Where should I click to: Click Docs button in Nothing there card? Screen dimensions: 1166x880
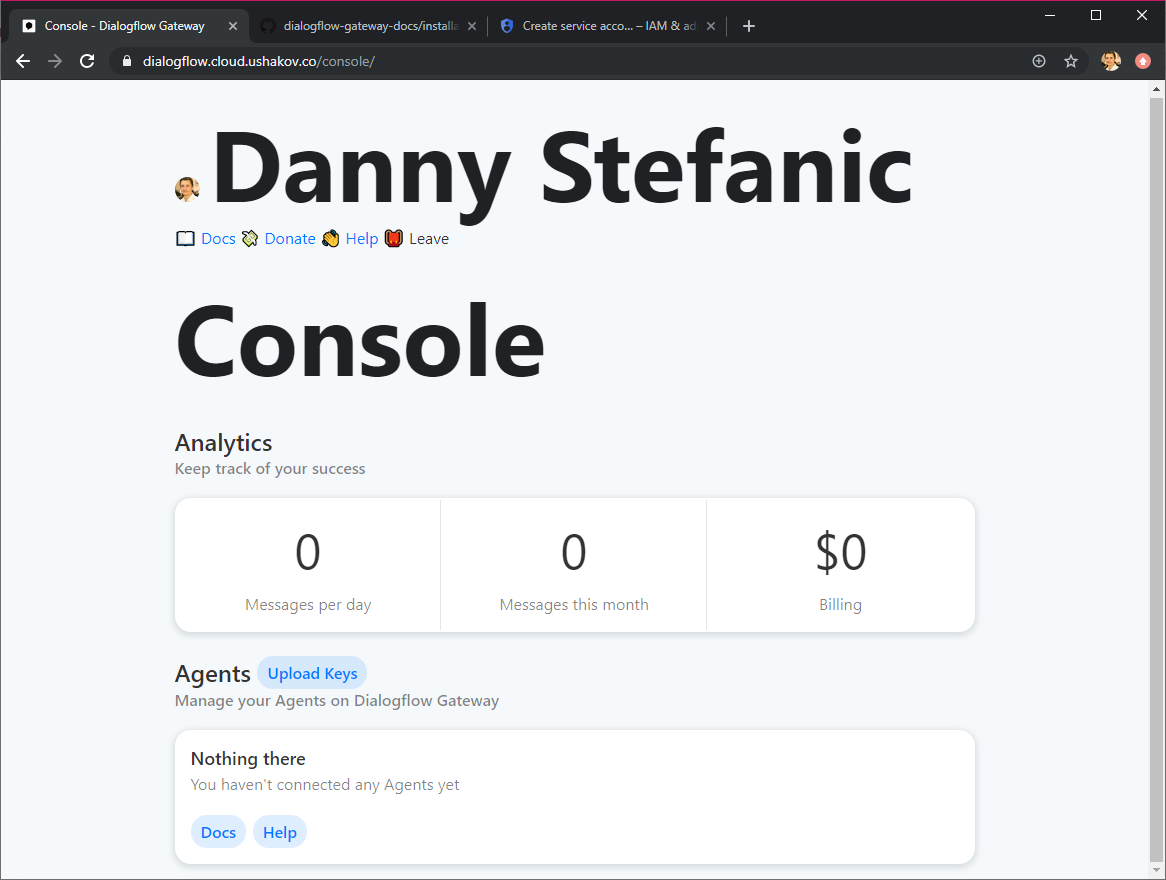coord(219,832)
